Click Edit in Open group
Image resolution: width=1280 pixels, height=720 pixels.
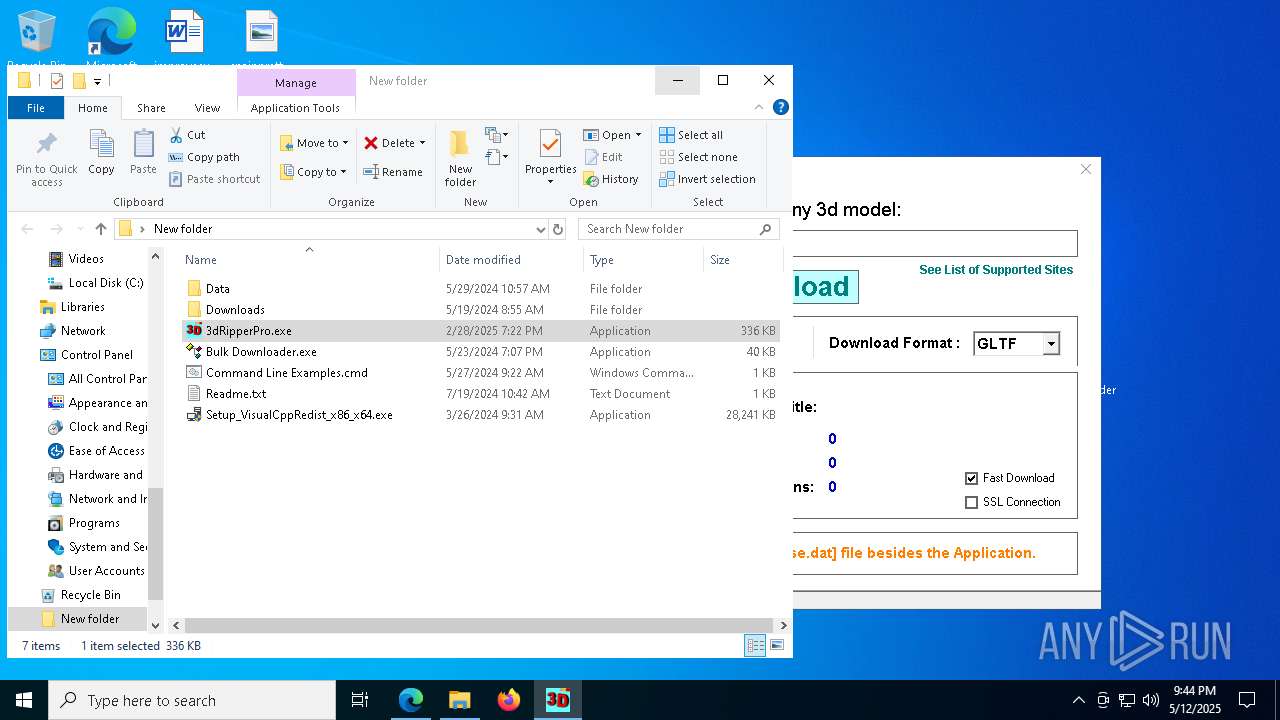[603, 157]
